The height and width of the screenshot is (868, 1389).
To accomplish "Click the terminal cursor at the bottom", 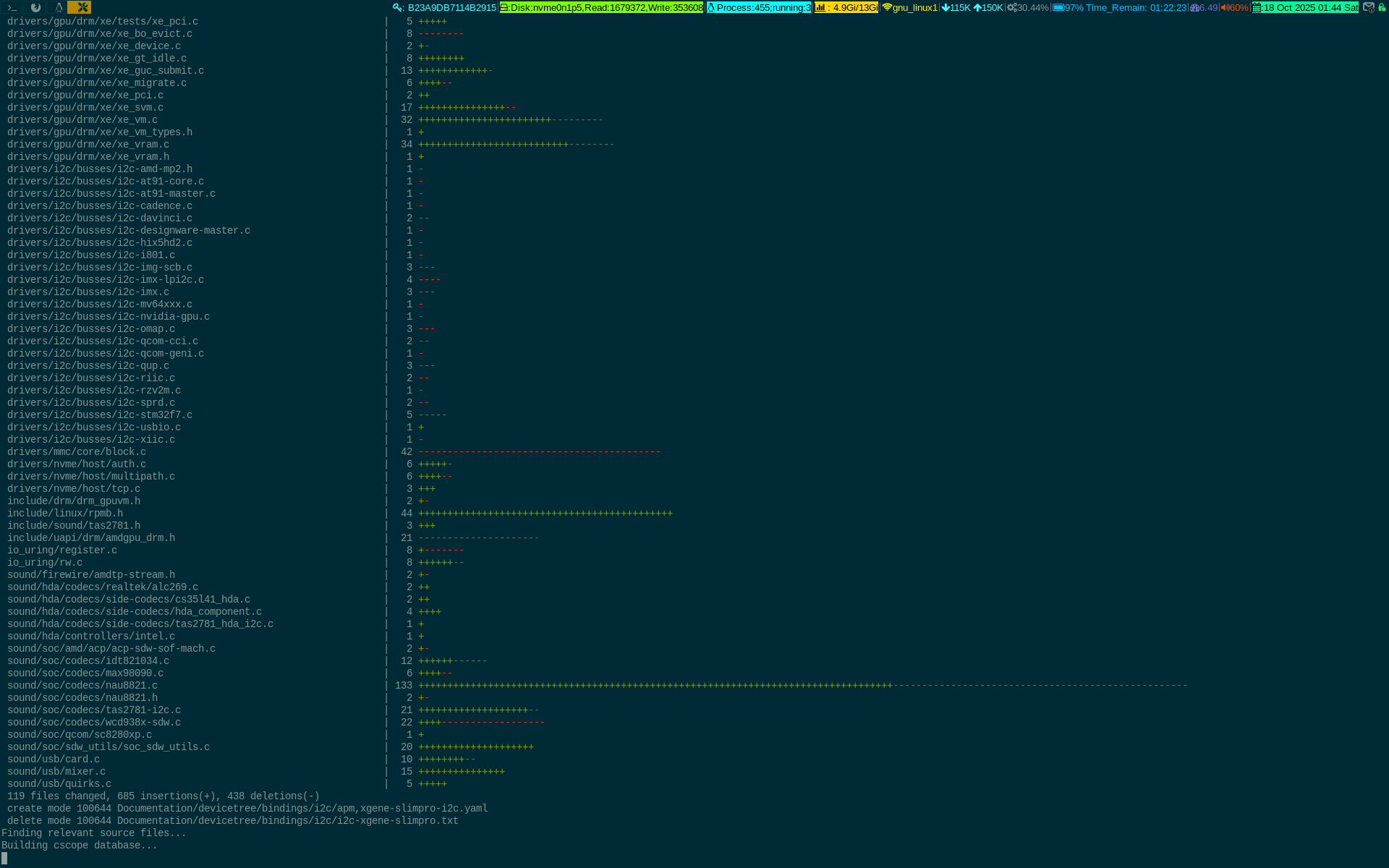I will coord(4,858).
